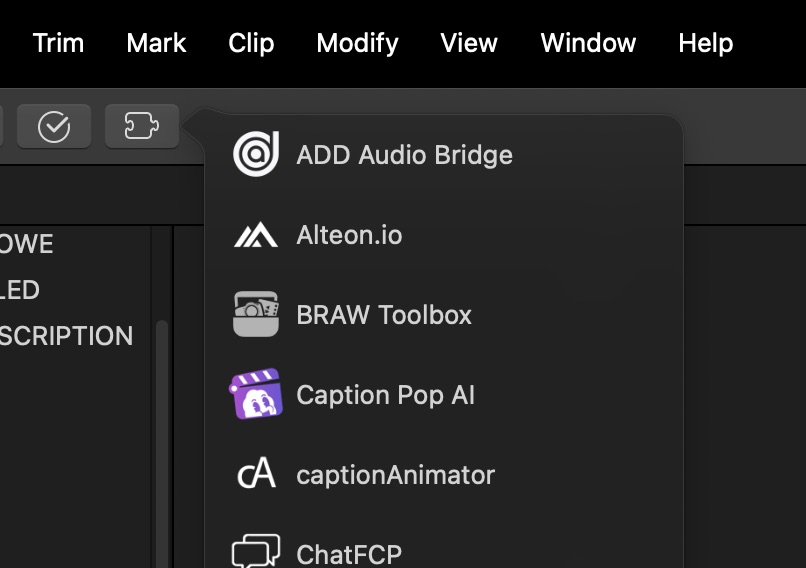This screenshot has height=568, width=806.
Task: Click the captionAnimator cA icon
Action: tap(256, 474)
